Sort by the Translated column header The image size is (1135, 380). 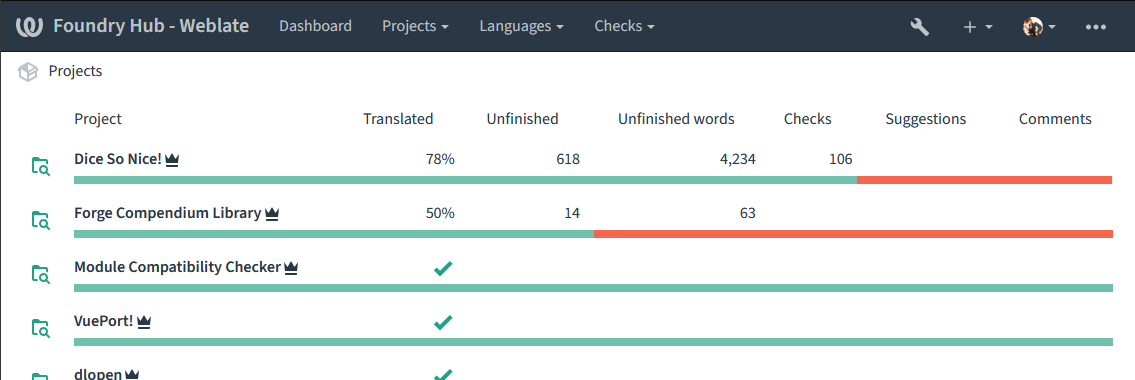click(x=398, y=119)
